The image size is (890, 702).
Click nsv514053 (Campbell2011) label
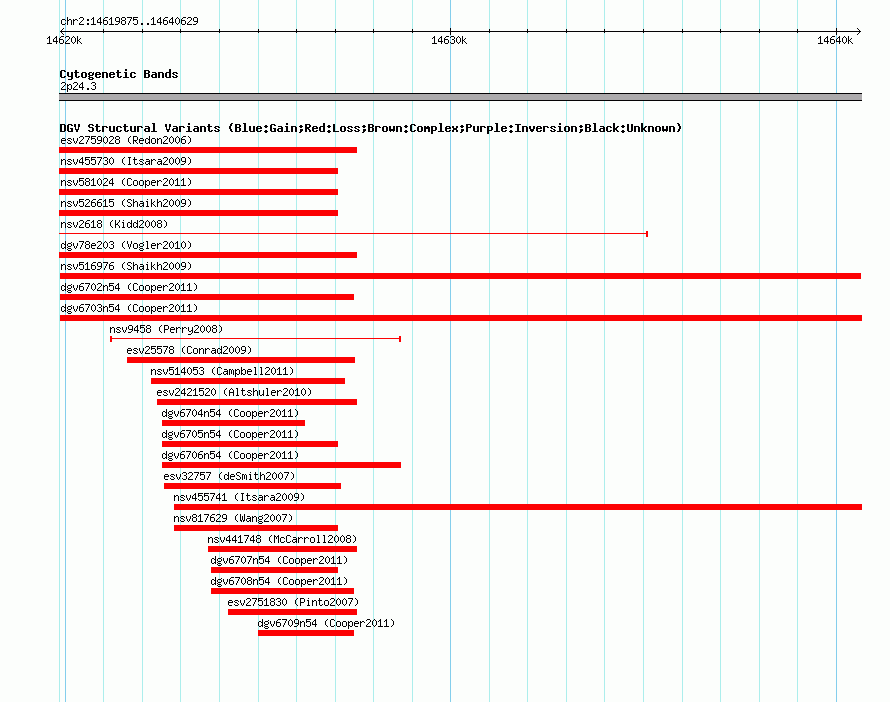tap(222, 371)
